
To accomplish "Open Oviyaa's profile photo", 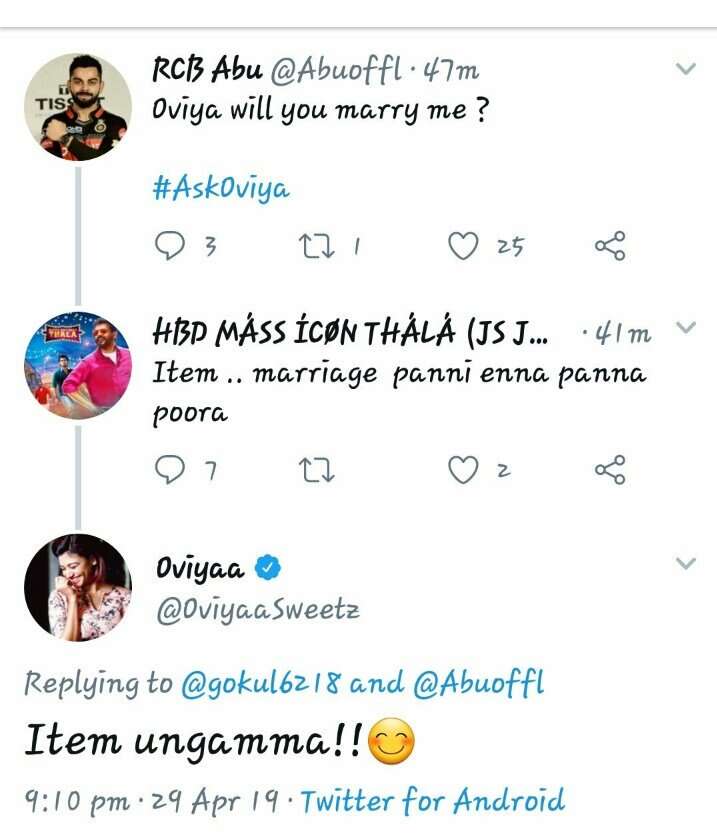I will [77, 587].
